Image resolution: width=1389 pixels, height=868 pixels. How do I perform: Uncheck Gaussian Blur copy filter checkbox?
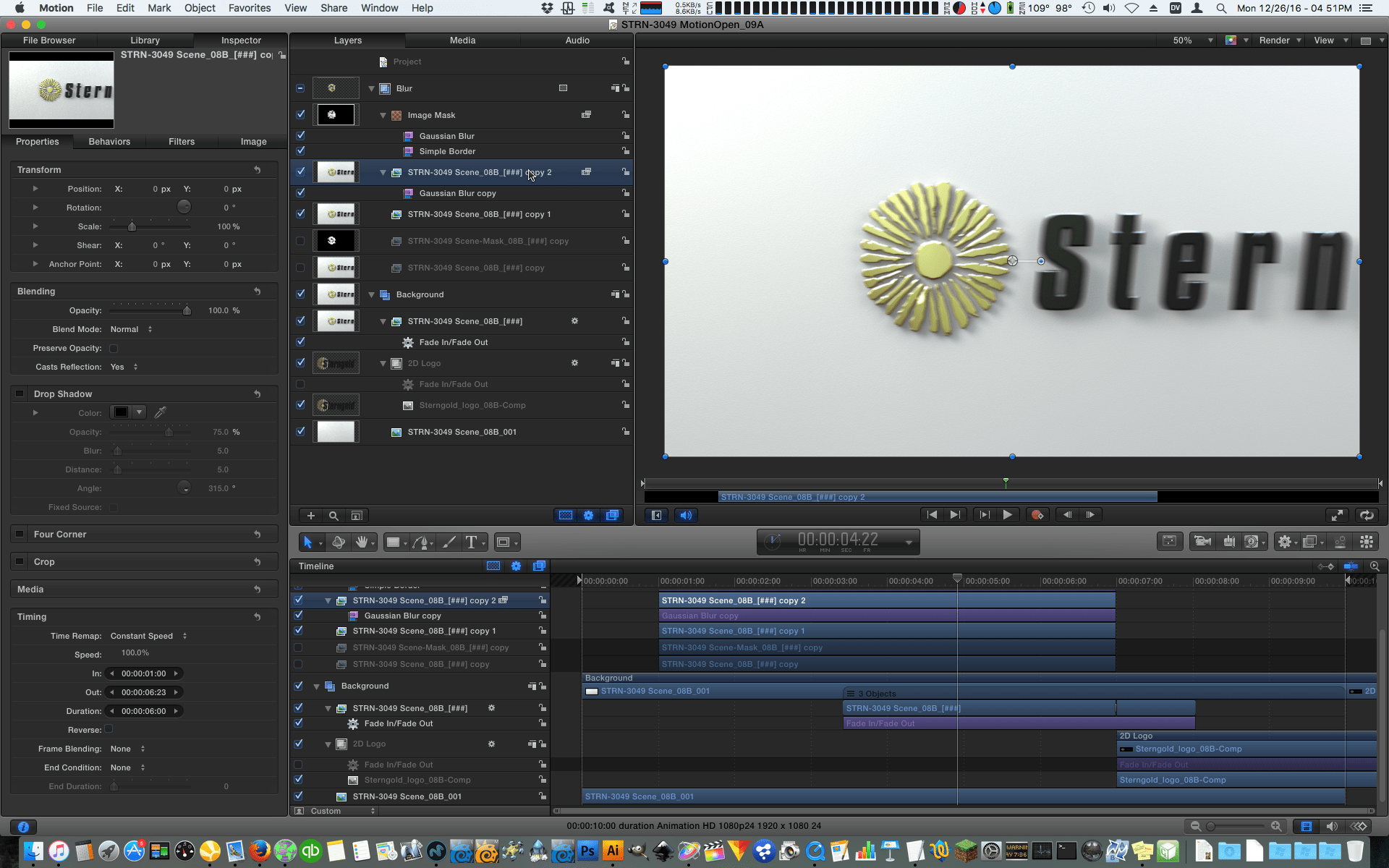[x=300, y=193]
